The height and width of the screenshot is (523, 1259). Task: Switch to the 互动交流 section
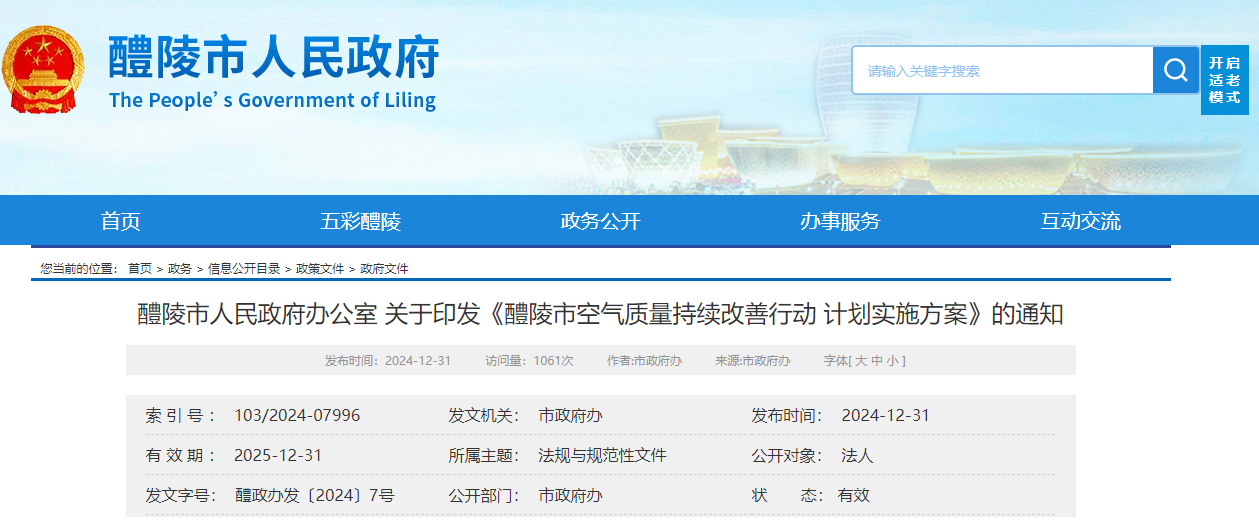point(1080,221)
